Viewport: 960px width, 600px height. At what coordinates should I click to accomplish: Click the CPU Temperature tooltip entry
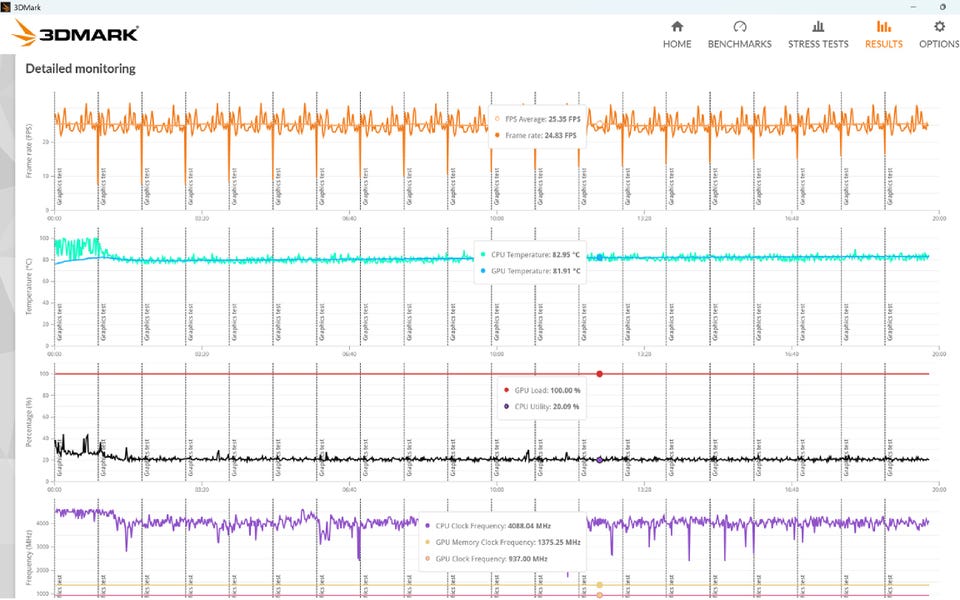530,255
